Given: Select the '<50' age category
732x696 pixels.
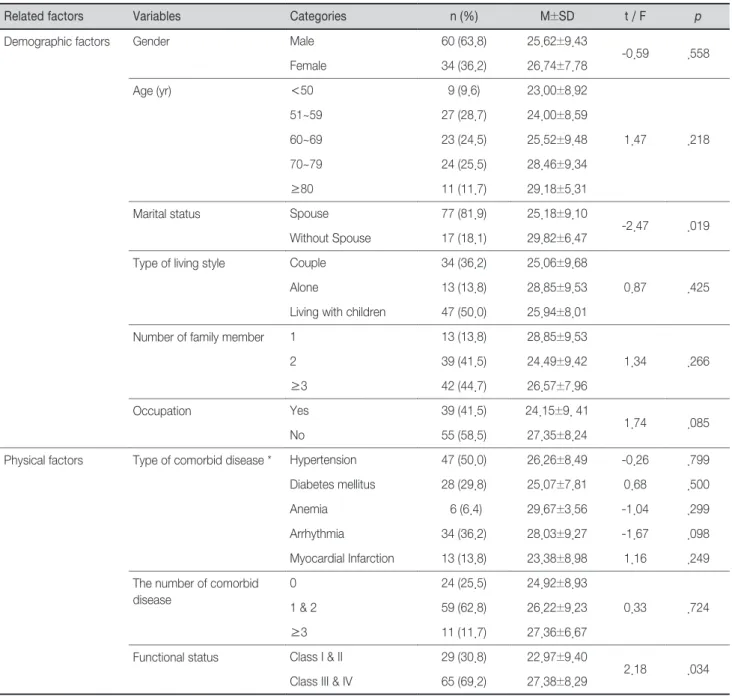Looking at the screenshot, I should (302, 91).
